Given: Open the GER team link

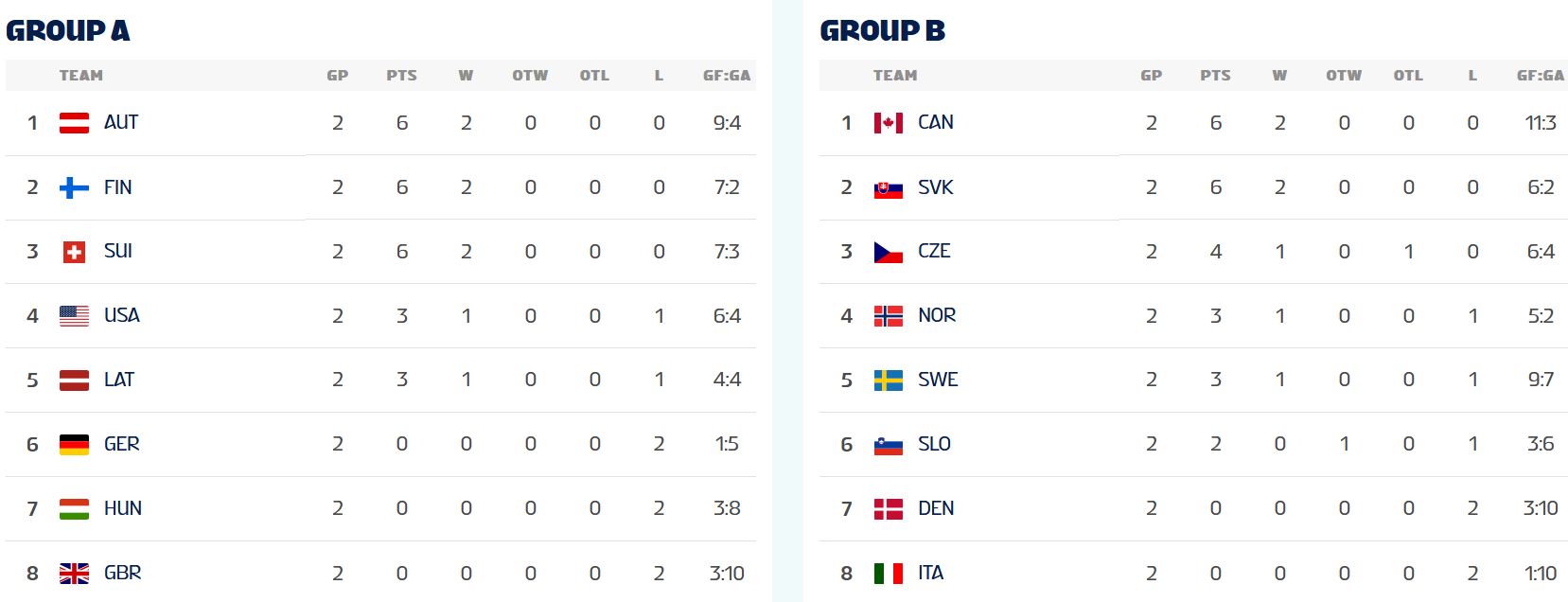Looking at the screenshot, I should [x=122, y=444].
